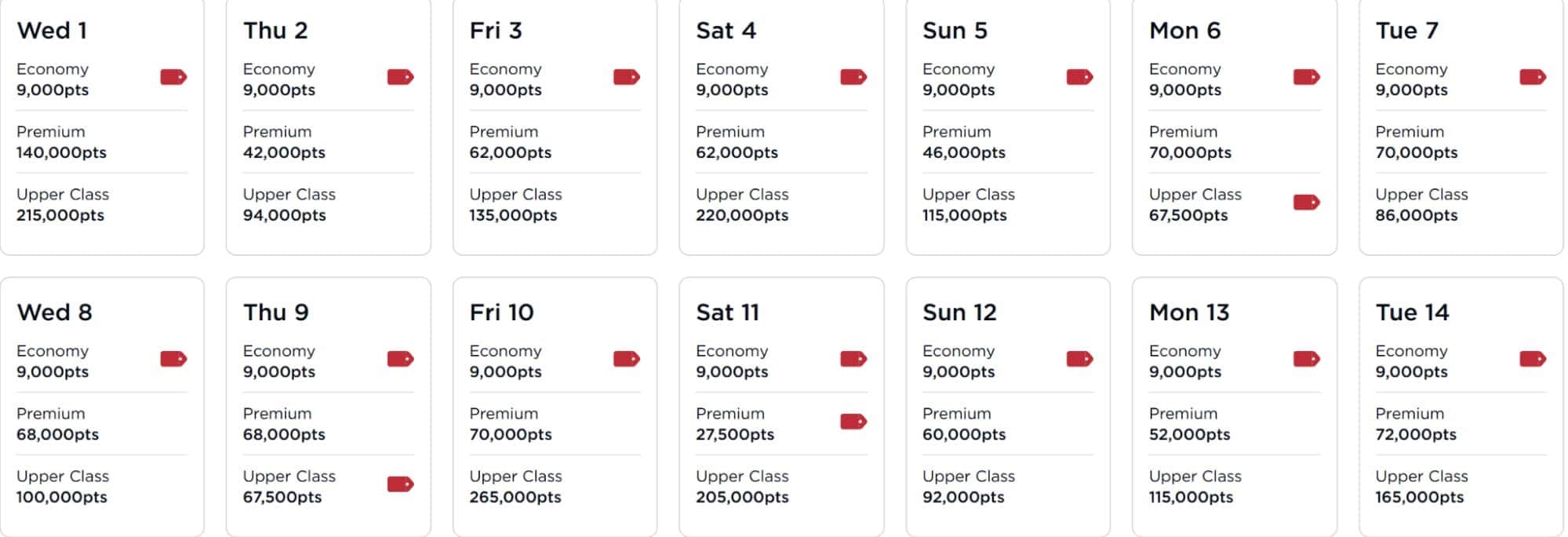Screen dimensions: 1568x537
Task: Select the red tag on Sat 11 Premium fare
Action: [x=854, y=422]
